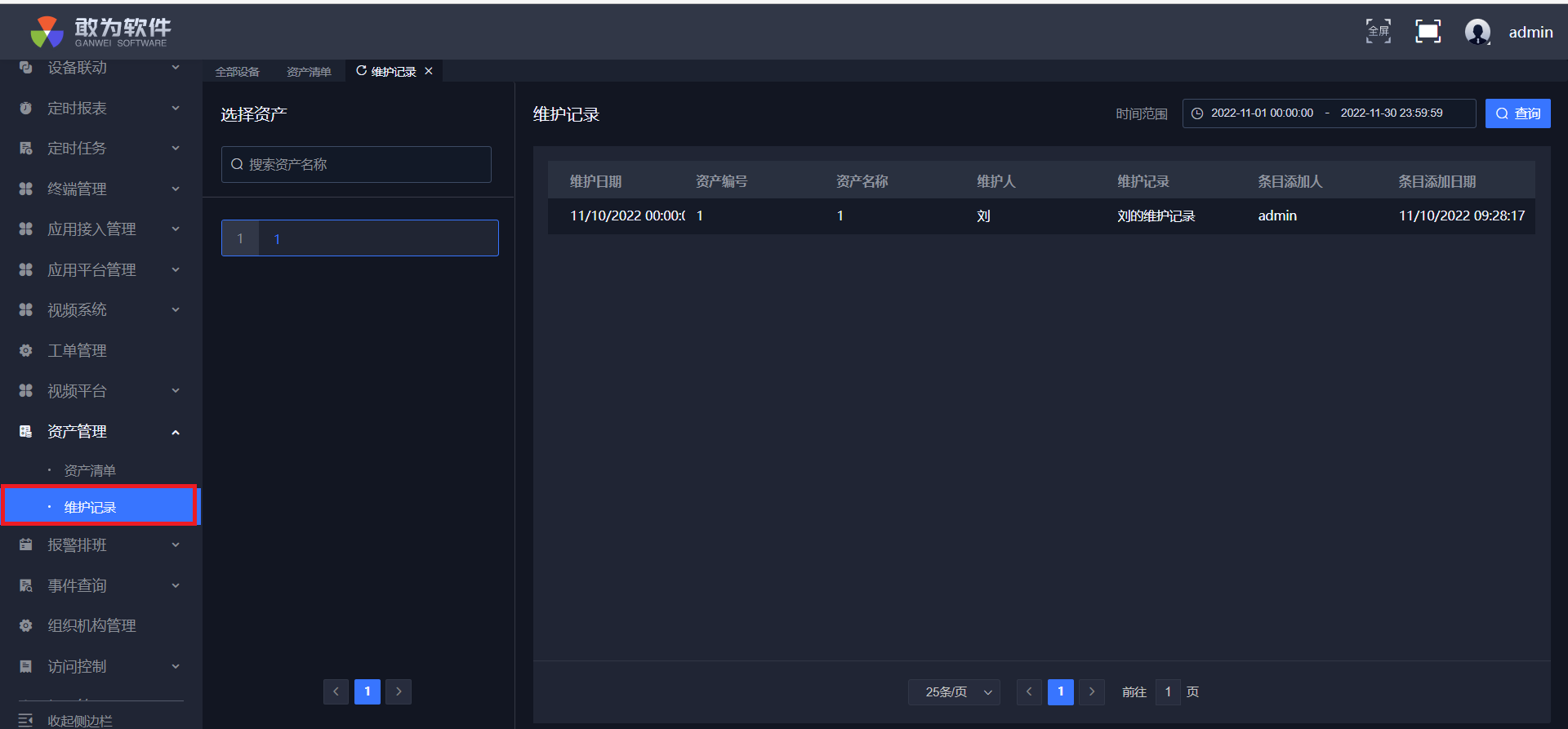Click the 搜索资产名称 search field
The width and height of the screenshot is (1568, 729).
tap(356, 164)
